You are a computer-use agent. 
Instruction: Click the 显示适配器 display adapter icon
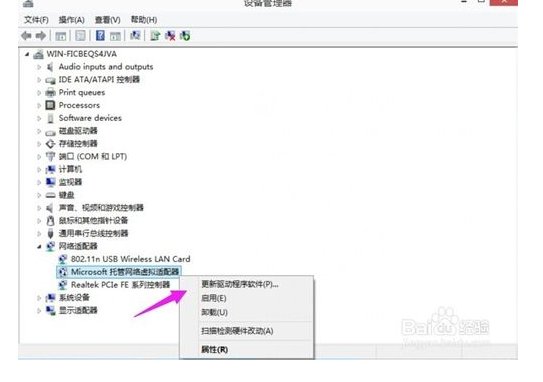[51, 310]
